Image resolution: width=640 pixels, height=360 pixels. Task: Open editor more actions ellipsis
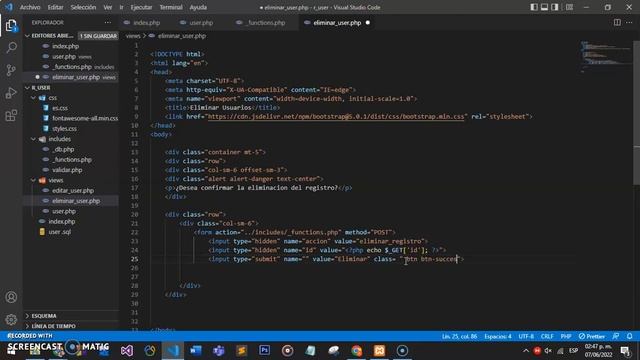point(629,22)
